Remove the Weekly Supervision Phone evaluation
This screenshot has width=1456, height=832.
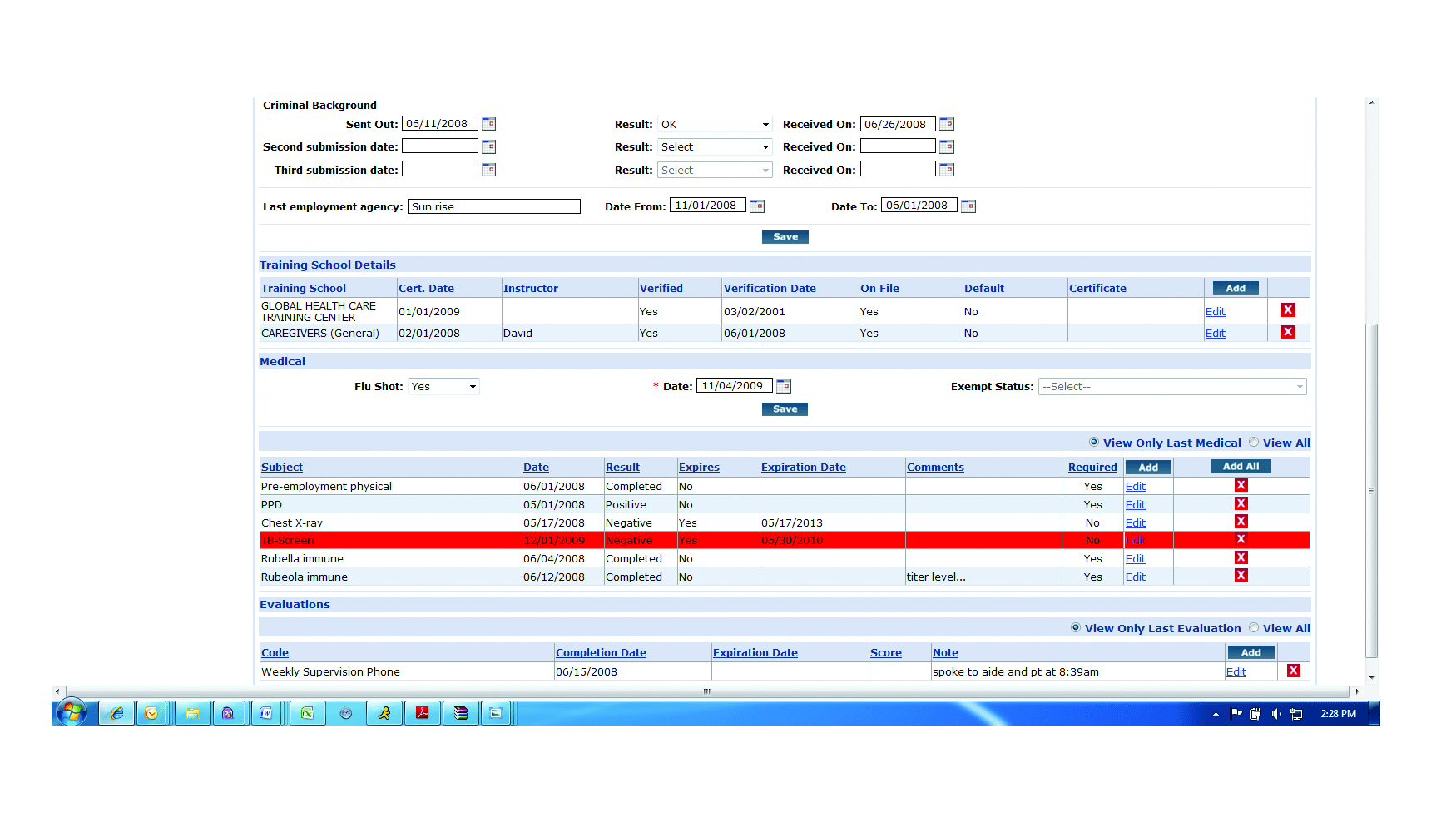click(1293, 671)
